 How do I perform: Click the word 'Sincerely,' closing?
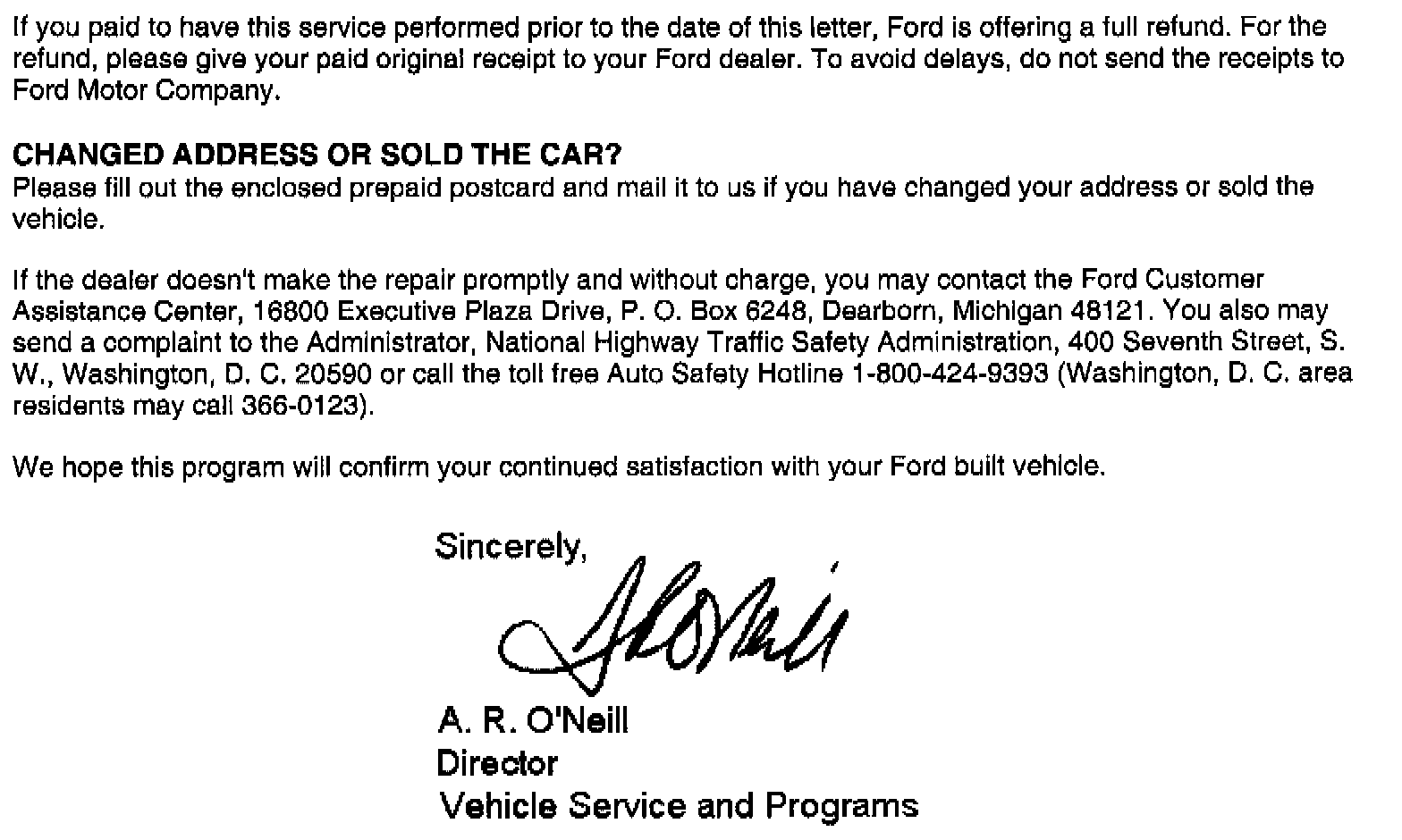pos(511,546)
